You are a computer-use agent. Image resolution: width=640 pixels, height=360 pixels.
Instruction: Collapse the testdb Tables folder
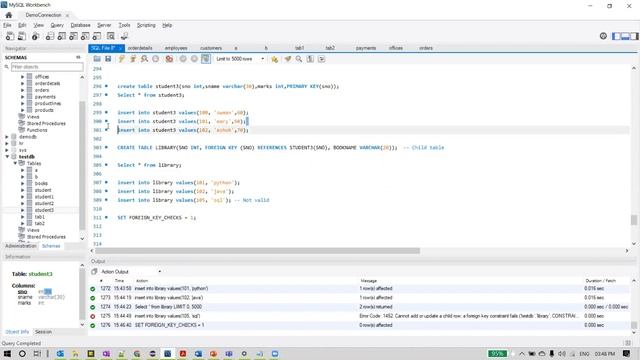tap(15, 163)
